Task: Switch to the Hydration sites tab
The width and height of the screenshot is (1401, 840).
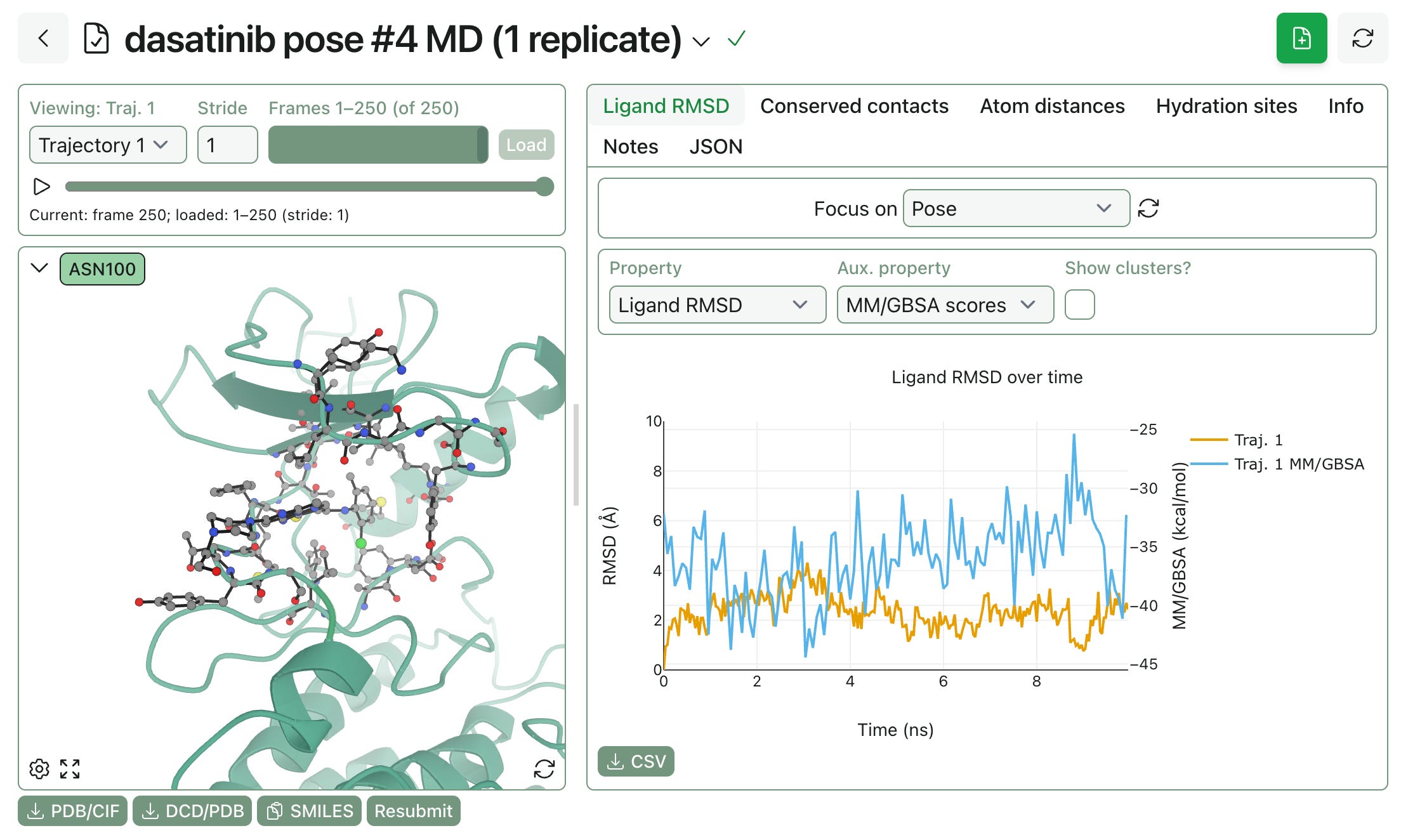Action: tap(1226, 106)
